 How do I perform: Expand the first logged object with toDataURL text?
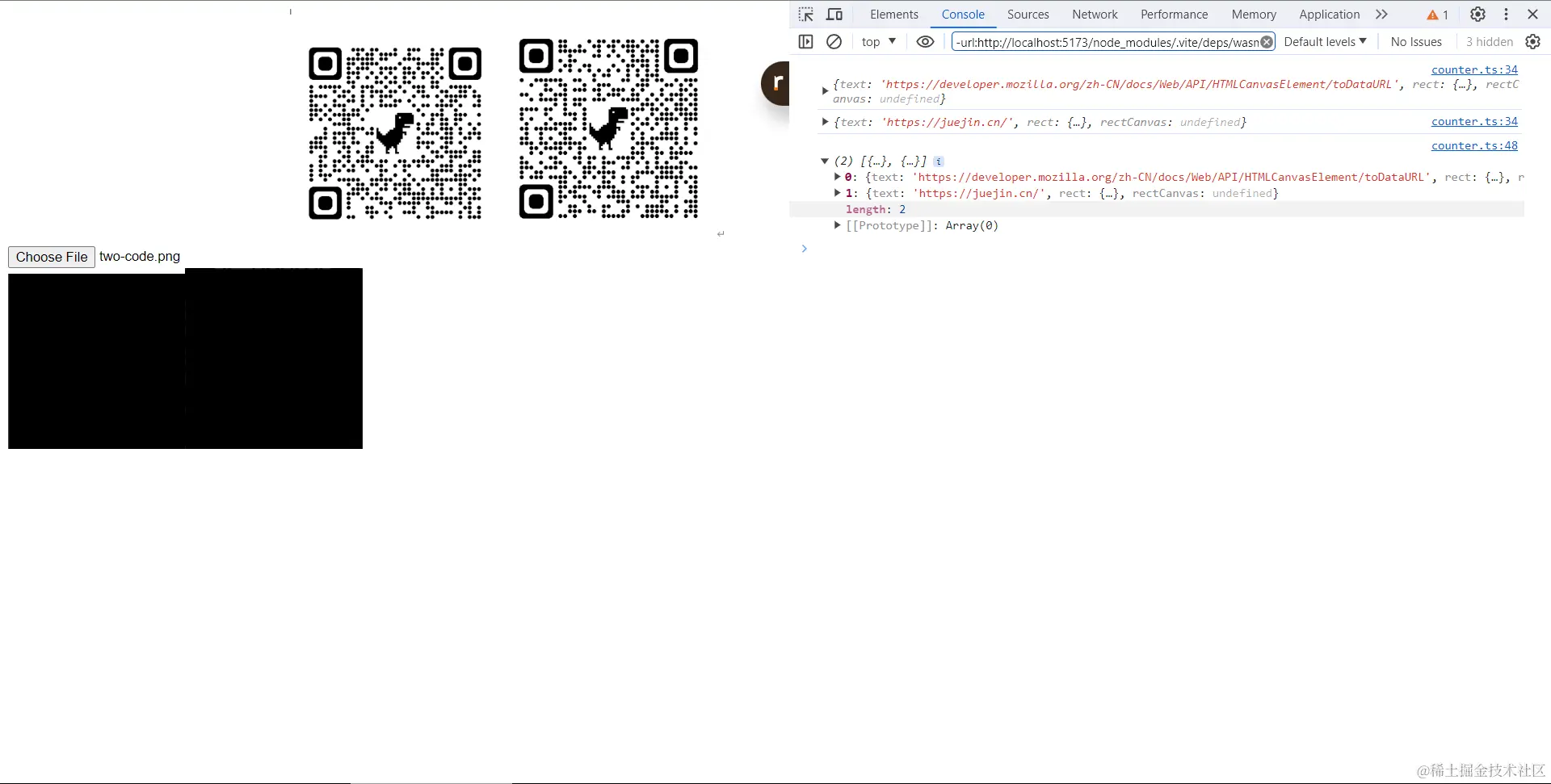click(825, 91)
